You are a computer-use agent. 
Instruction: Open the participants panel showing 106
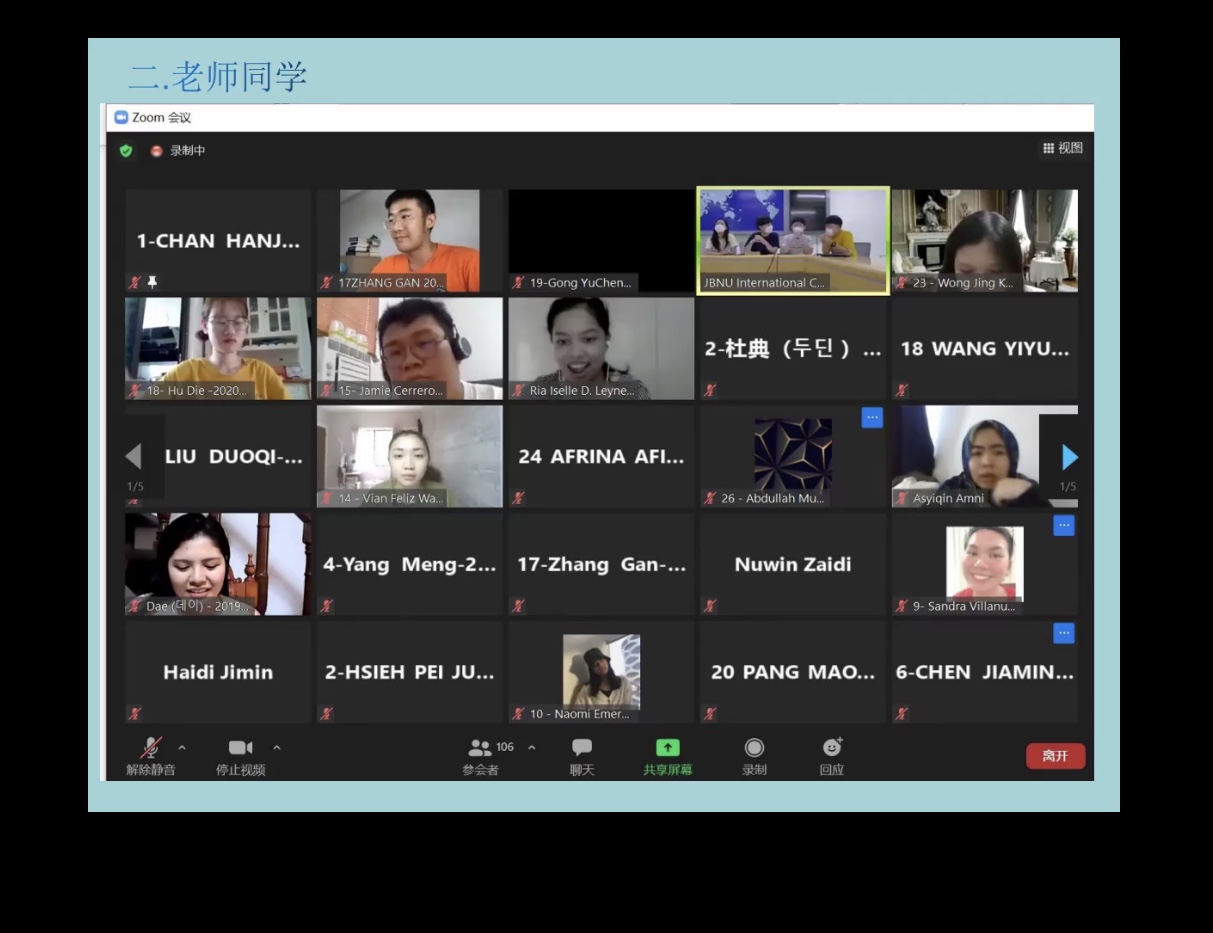[x=481, y=748]
